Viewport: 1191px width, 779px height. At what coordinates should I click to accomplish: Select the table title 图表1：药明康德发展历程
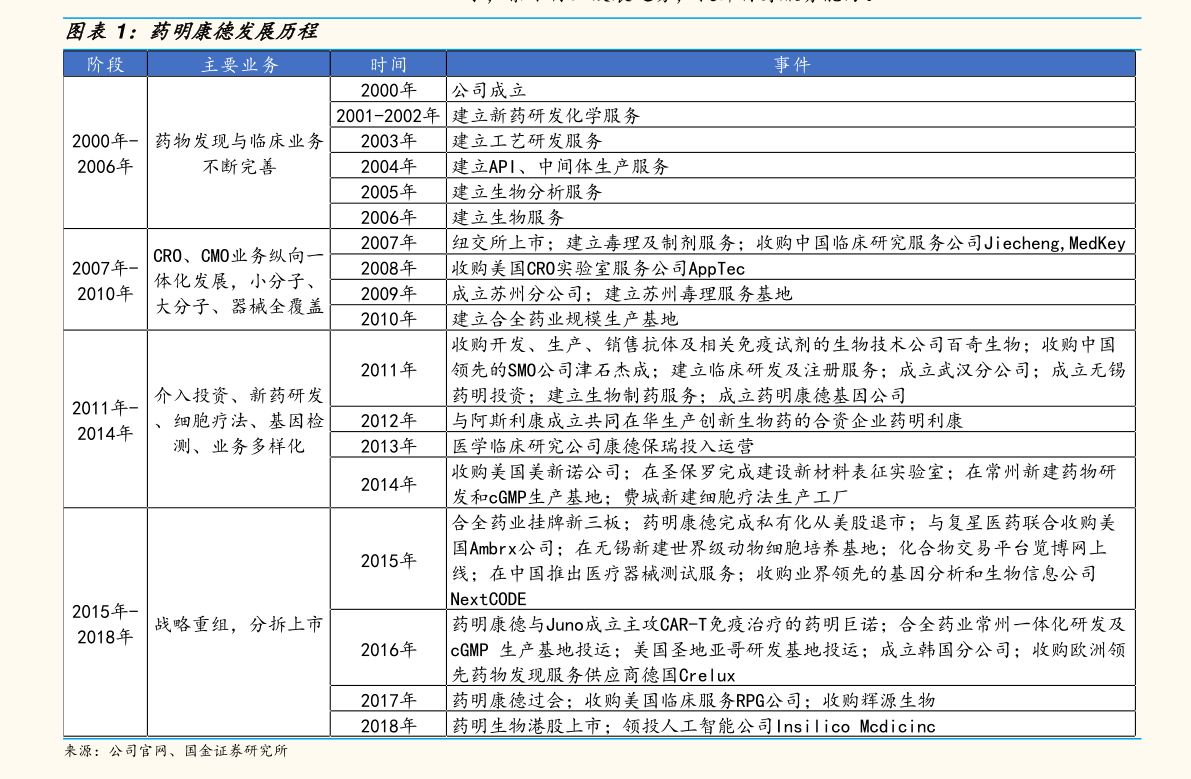[191, 32]
